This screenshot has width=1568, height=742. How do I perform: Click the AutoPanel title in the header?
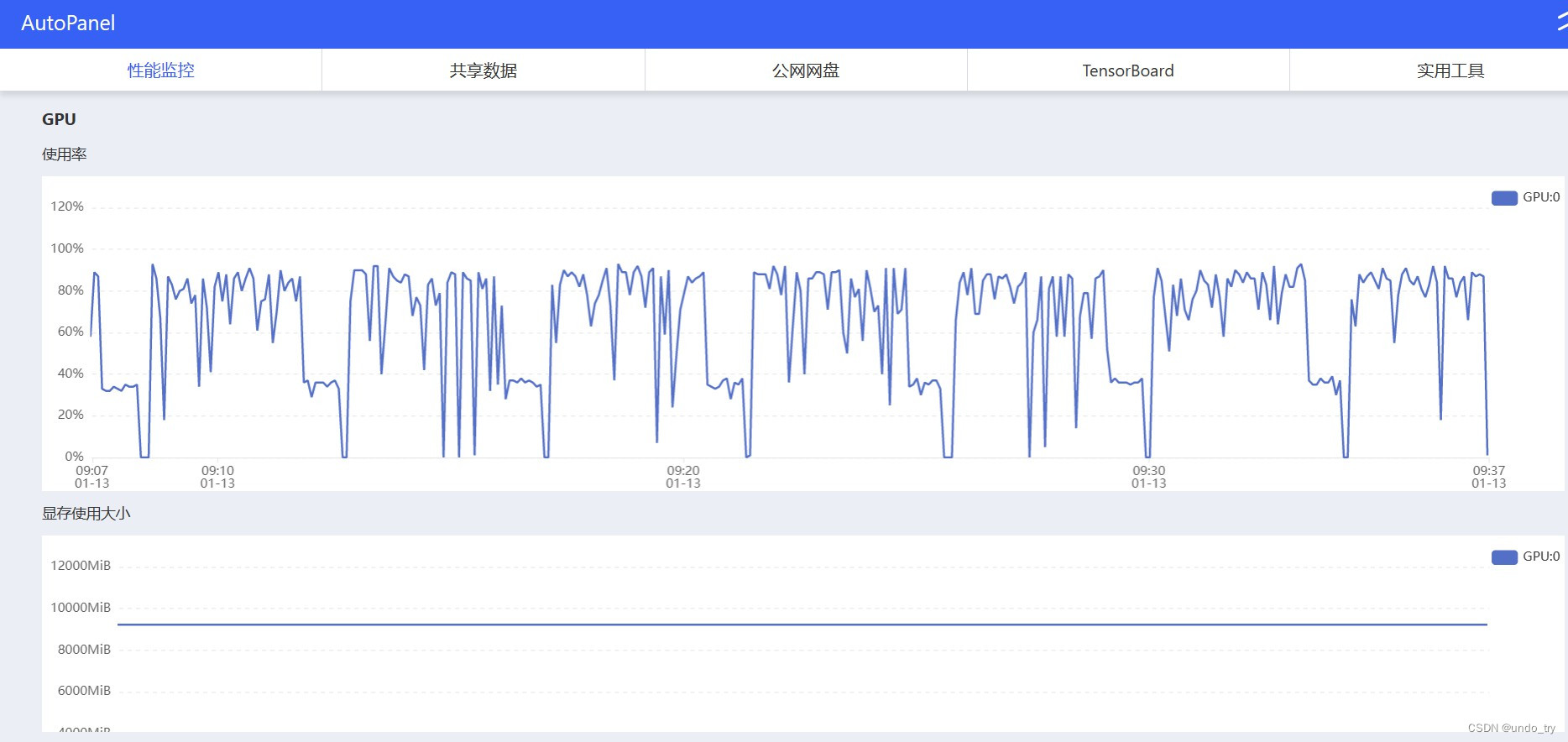(x=68, y=24)
